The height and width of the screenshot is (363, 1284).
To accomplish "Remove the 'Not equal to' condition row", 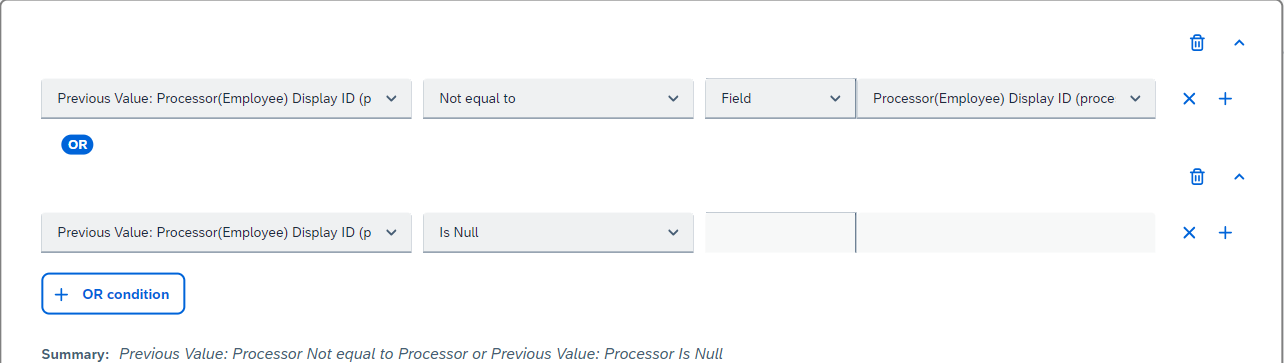I will click(1189, 99).
